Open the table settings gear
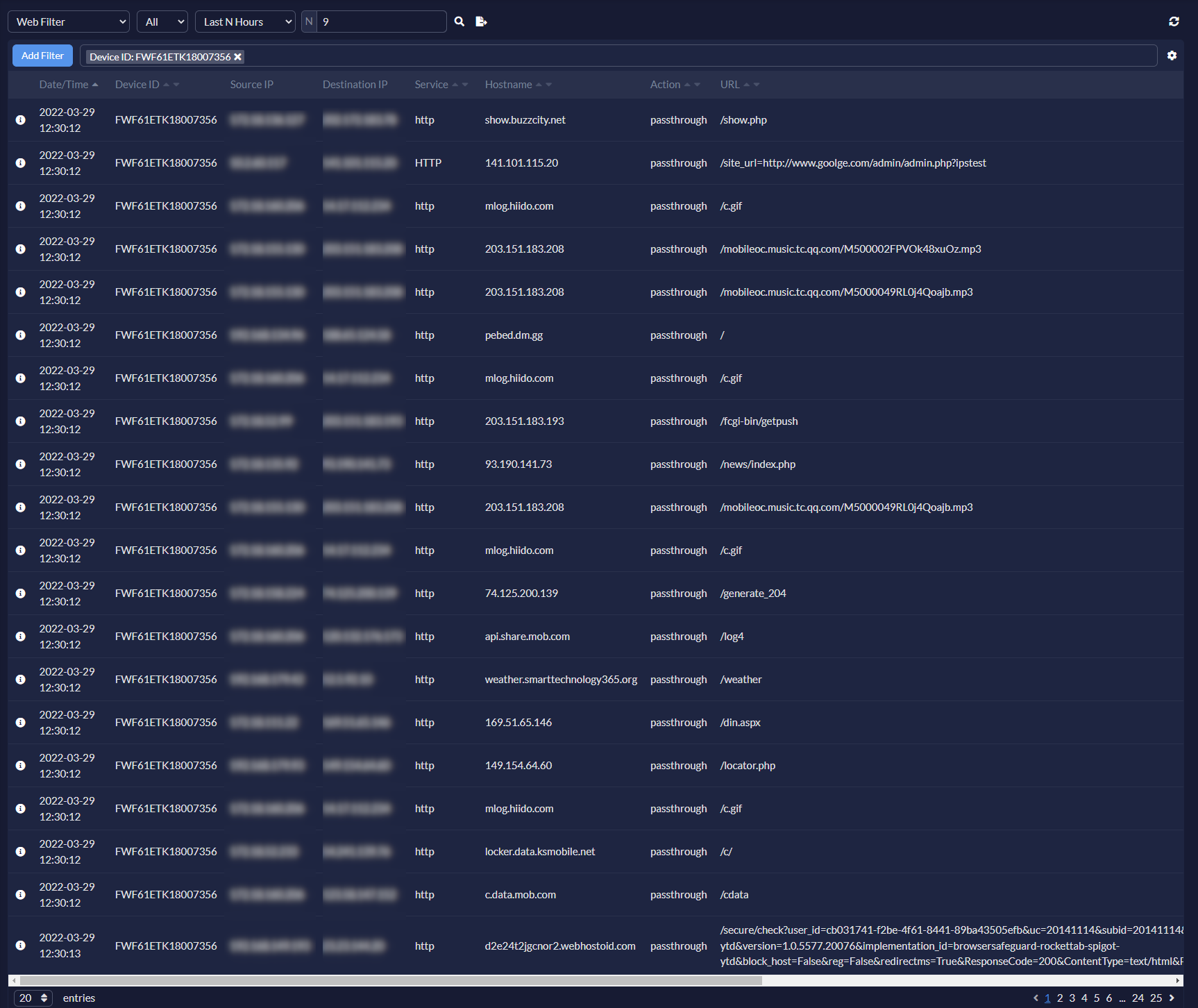This screenshot has width=1198, height=1008. [x=1172, y=56]
